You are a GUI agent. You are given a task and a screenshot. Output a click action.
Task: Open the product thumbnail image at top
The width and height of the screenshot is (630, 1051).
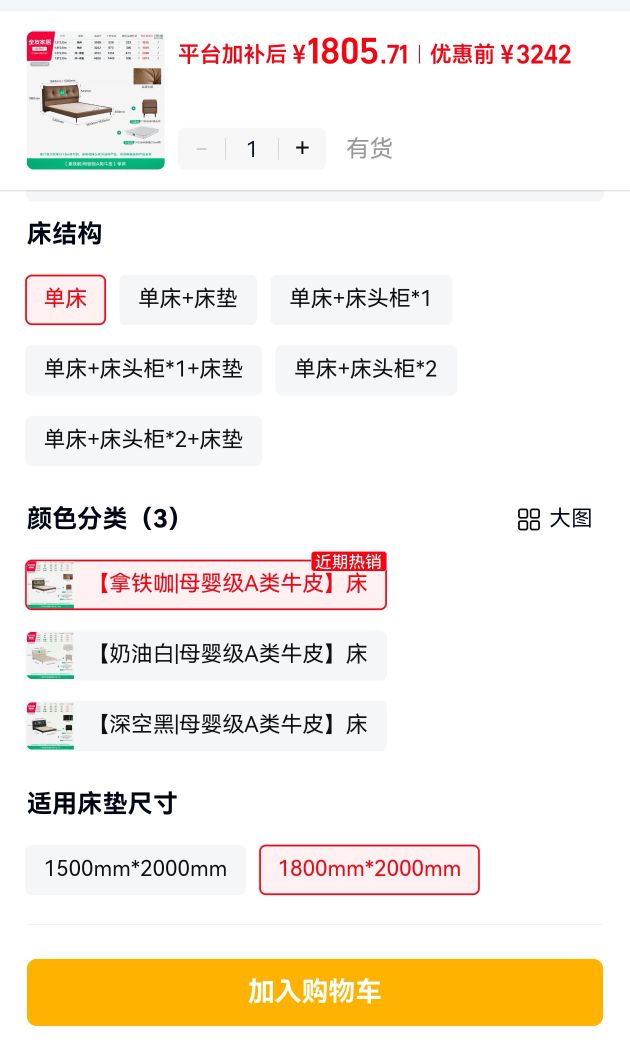(x=95, y=101)
